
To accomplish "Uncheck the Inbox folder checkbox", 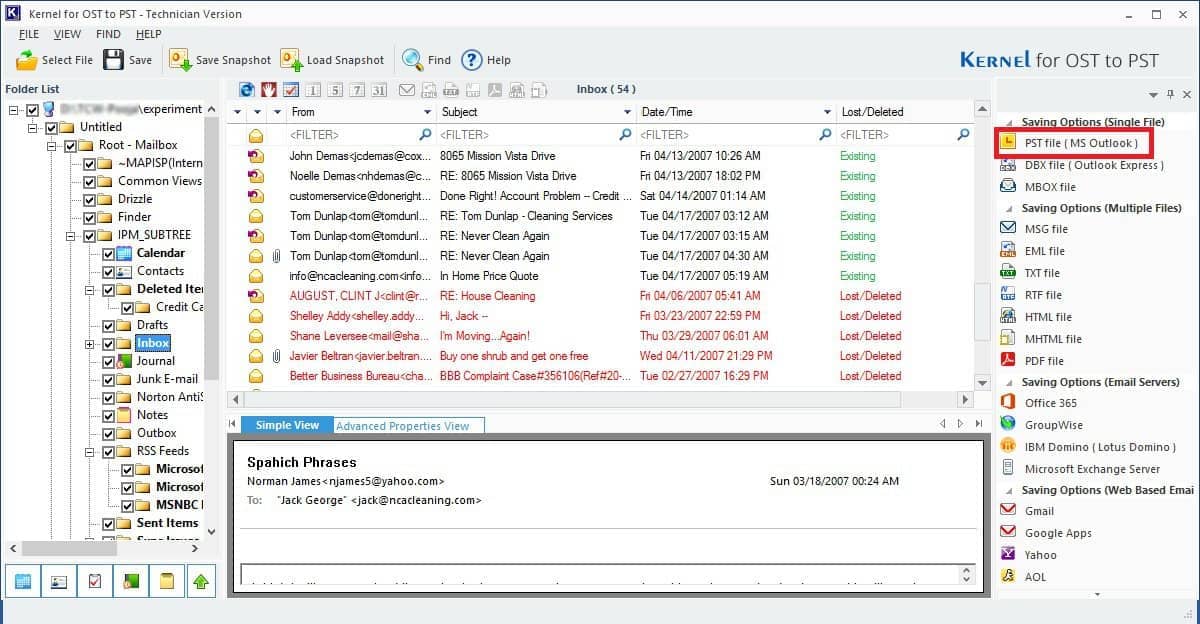I will pyautogui.click(x=109, y=344).
